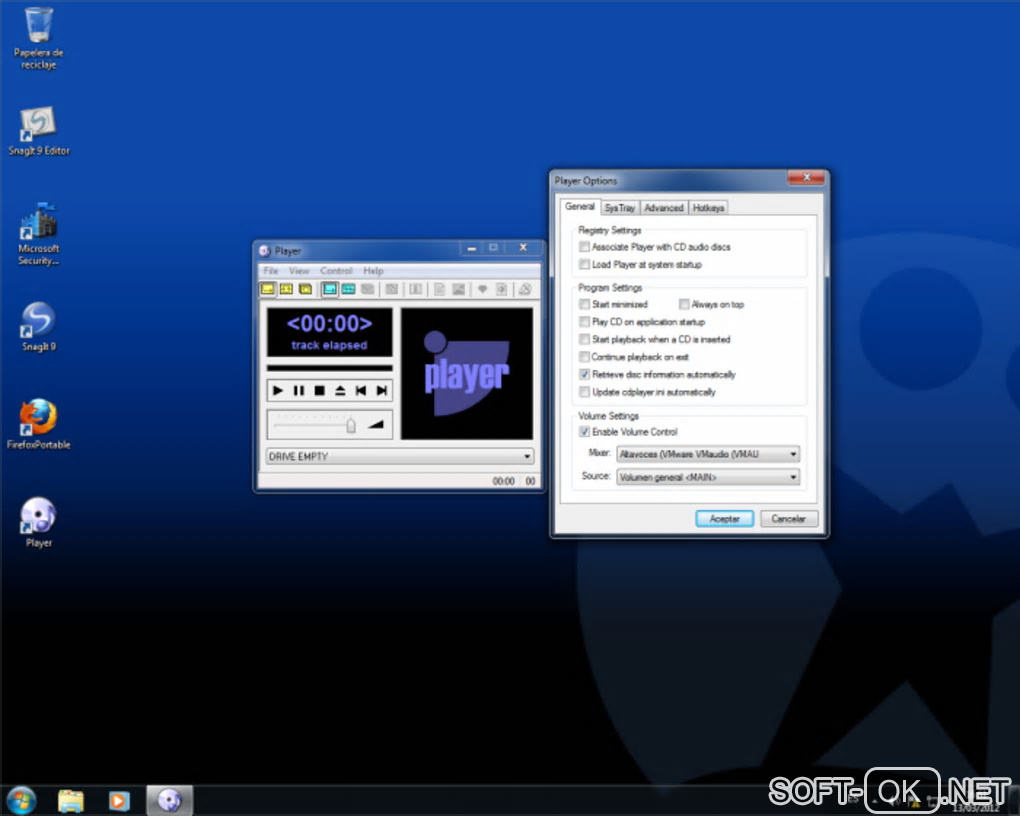Stop playback with the square Stop button
The width and height of the screenshot is (1020, 816).
pyautogui.click(x=319, y=390)
